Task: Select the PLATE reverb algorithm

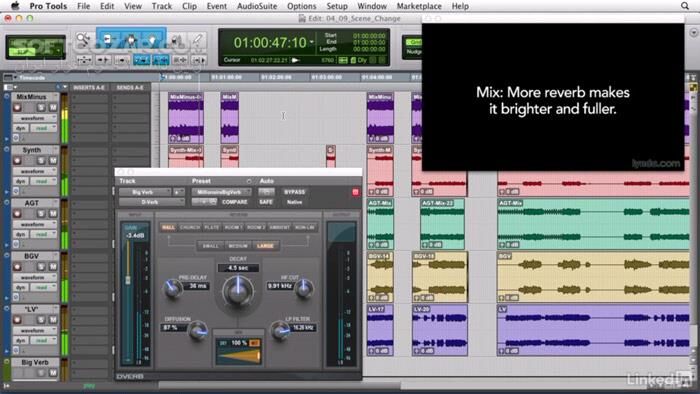Action: pos(212,228)
